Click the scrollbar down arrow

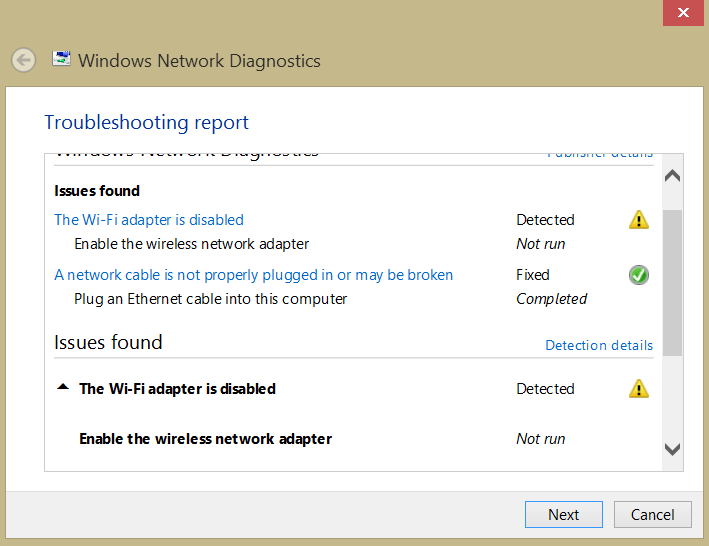pyautogui.click(x=672, y=449)
